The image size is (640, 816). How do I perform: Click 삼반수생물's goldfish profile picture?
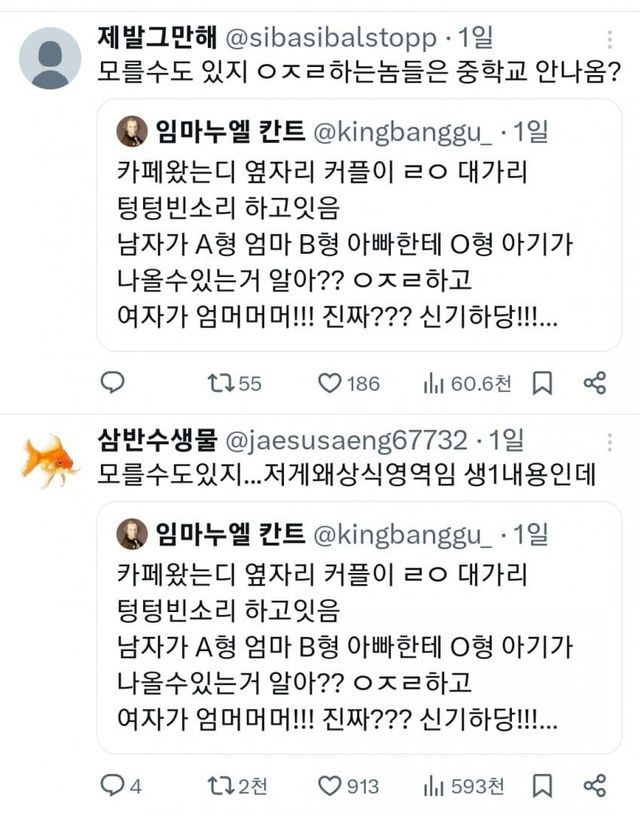coord(50,460)
